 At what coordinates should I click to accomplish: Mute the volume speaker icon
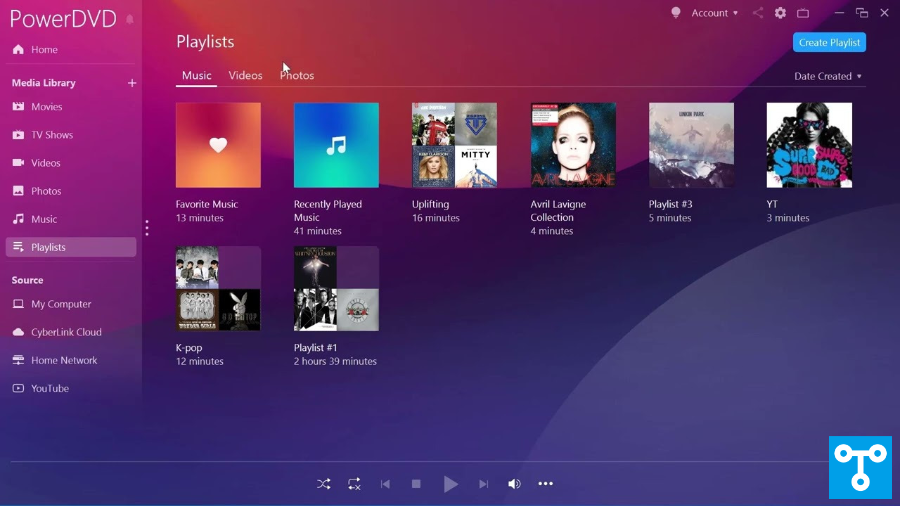(x=514, y=484)
